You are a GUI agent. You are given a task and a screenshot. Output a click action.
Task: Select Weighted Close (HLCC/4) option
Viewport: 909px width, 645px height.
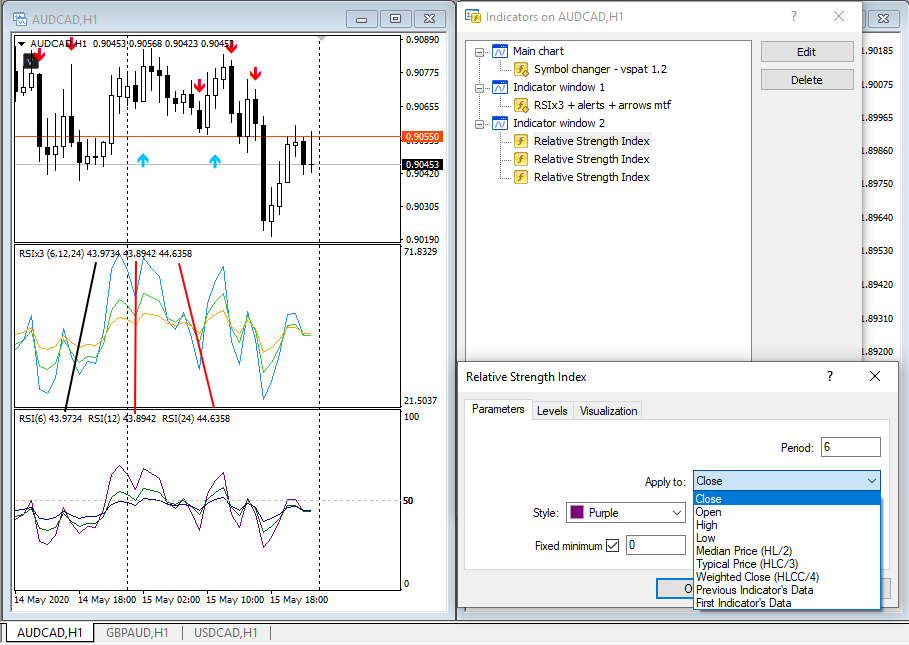tap(757, 577)
